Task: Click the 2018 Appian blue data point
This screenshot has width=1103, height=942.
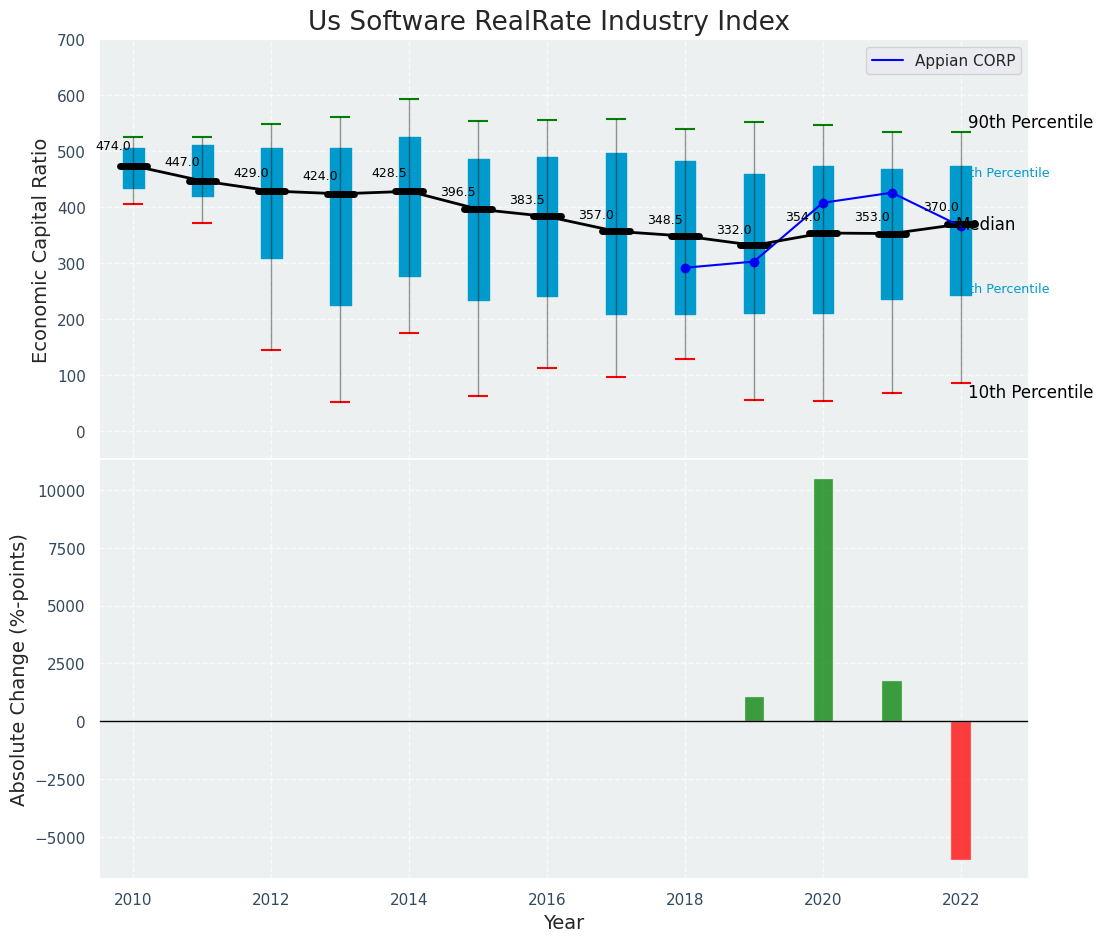Action: coord(685,268)
